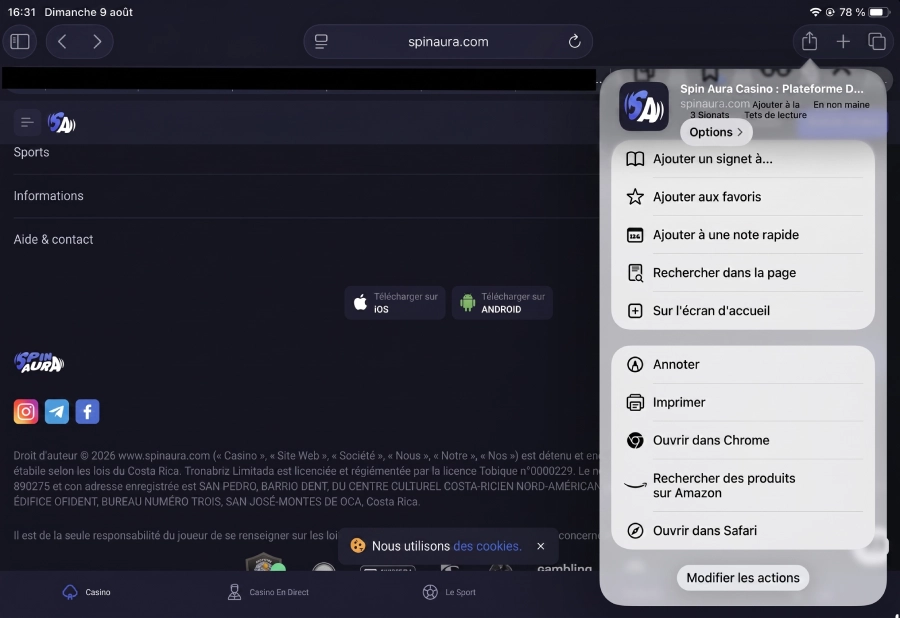Expand the Options chevron button
Screen dimensions: 900x618
[x=716, y=132]
